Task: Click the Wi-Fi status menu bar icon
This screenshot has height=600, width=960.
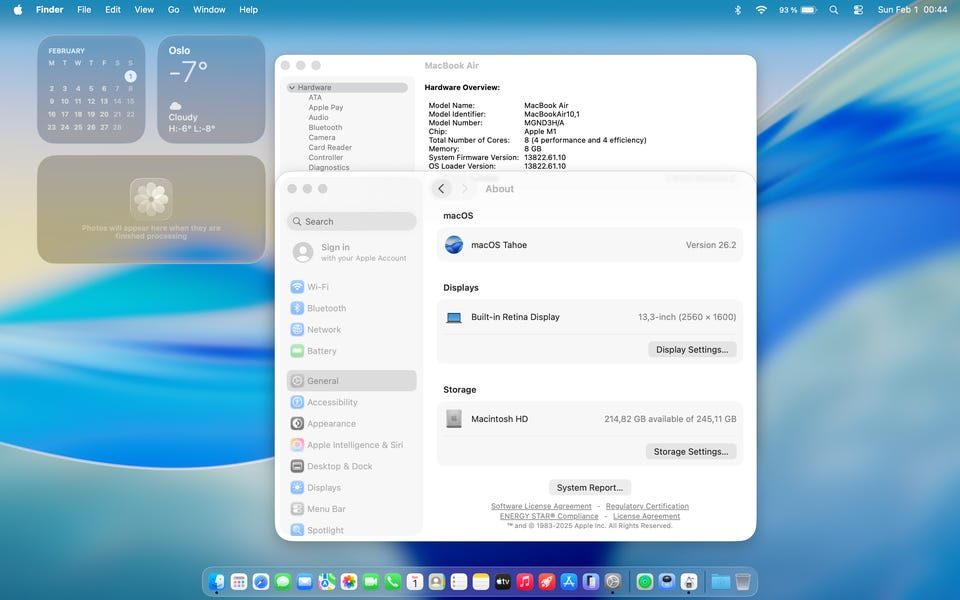Action: click(761, 10)
